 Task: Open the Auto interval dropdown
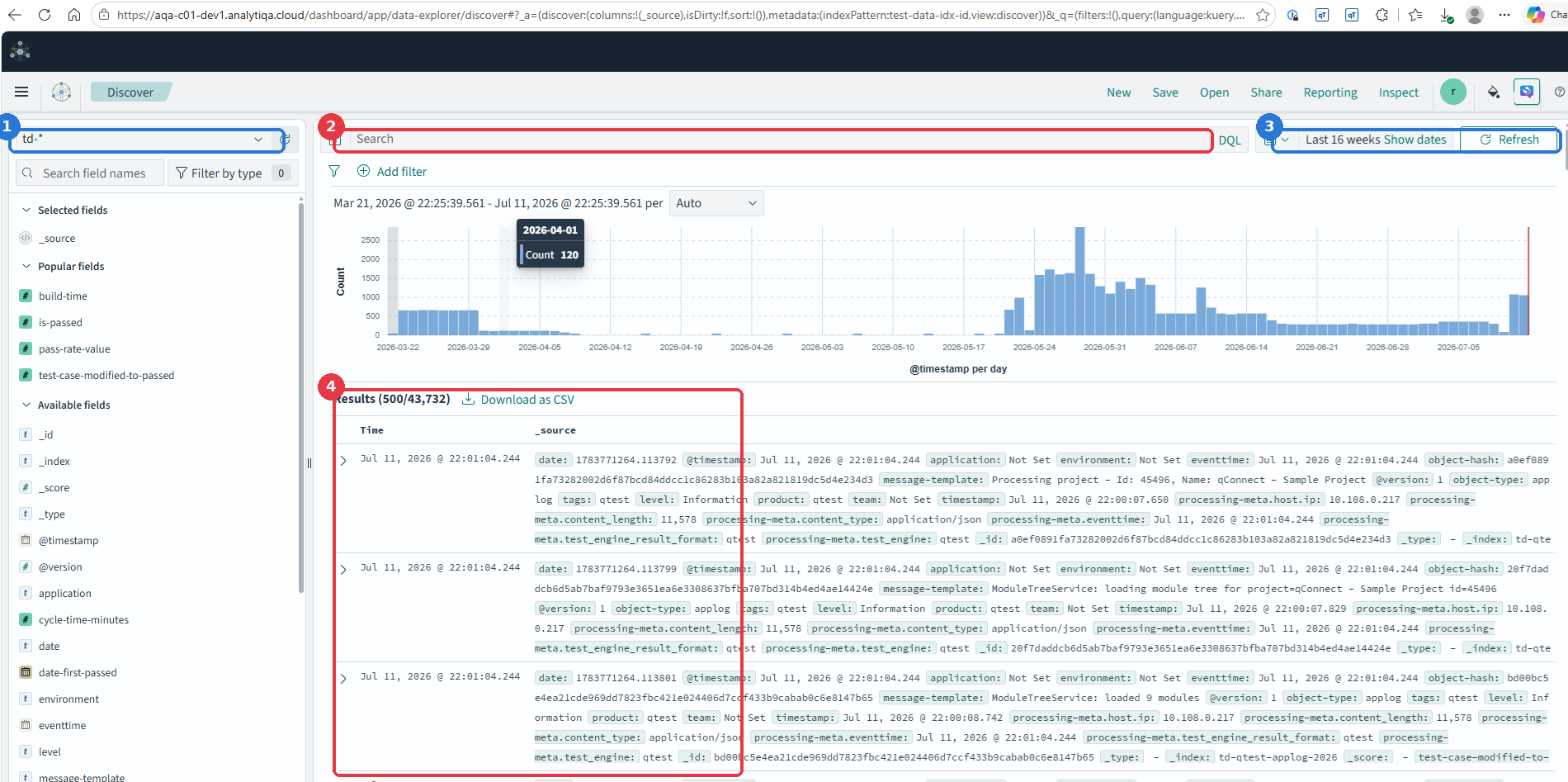pos(716,203)
